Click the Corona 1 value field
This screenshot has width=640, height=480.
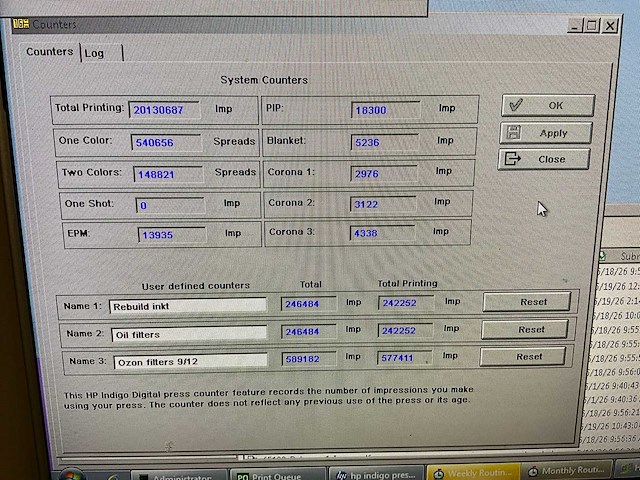(x=384, y=173)
